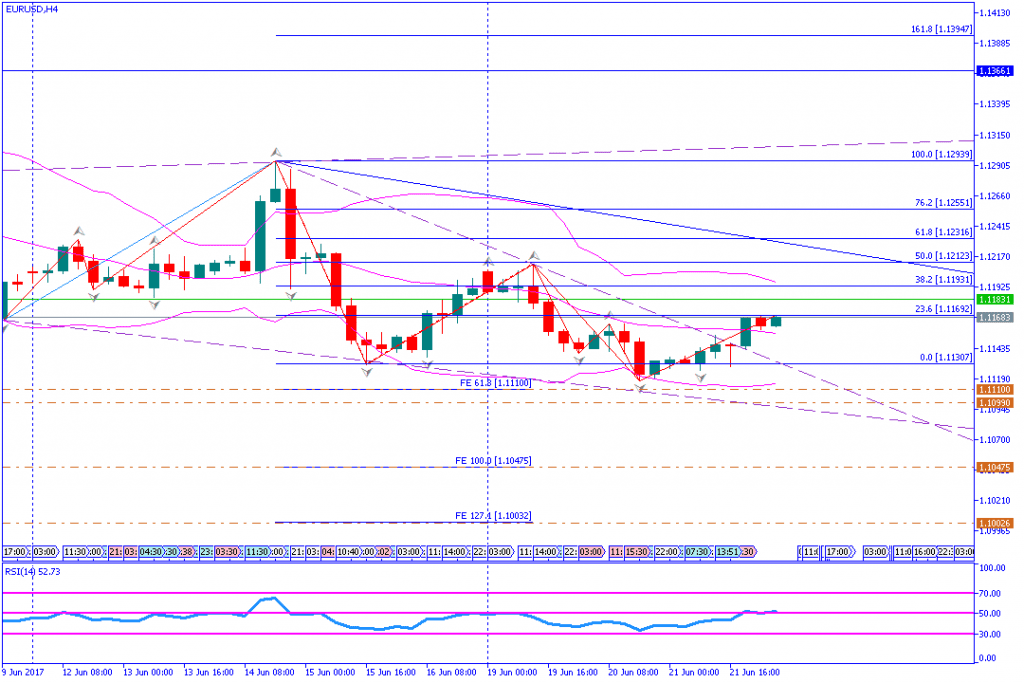Click the blue 1.13661 price tag

coord(998,72)
